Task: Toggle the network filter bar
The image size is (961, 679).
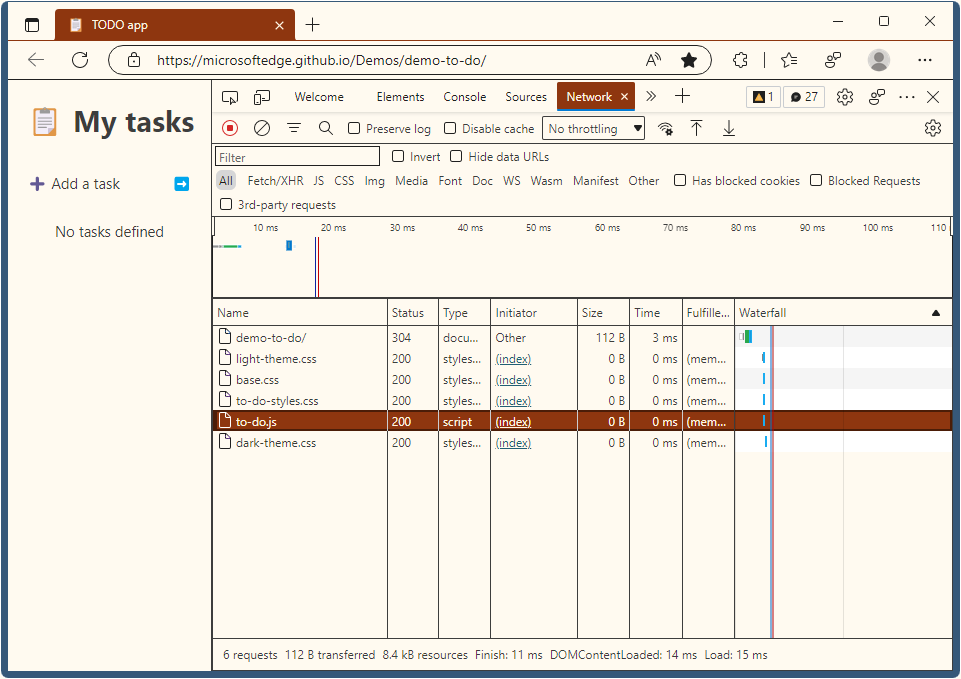Action: point(293,128)
